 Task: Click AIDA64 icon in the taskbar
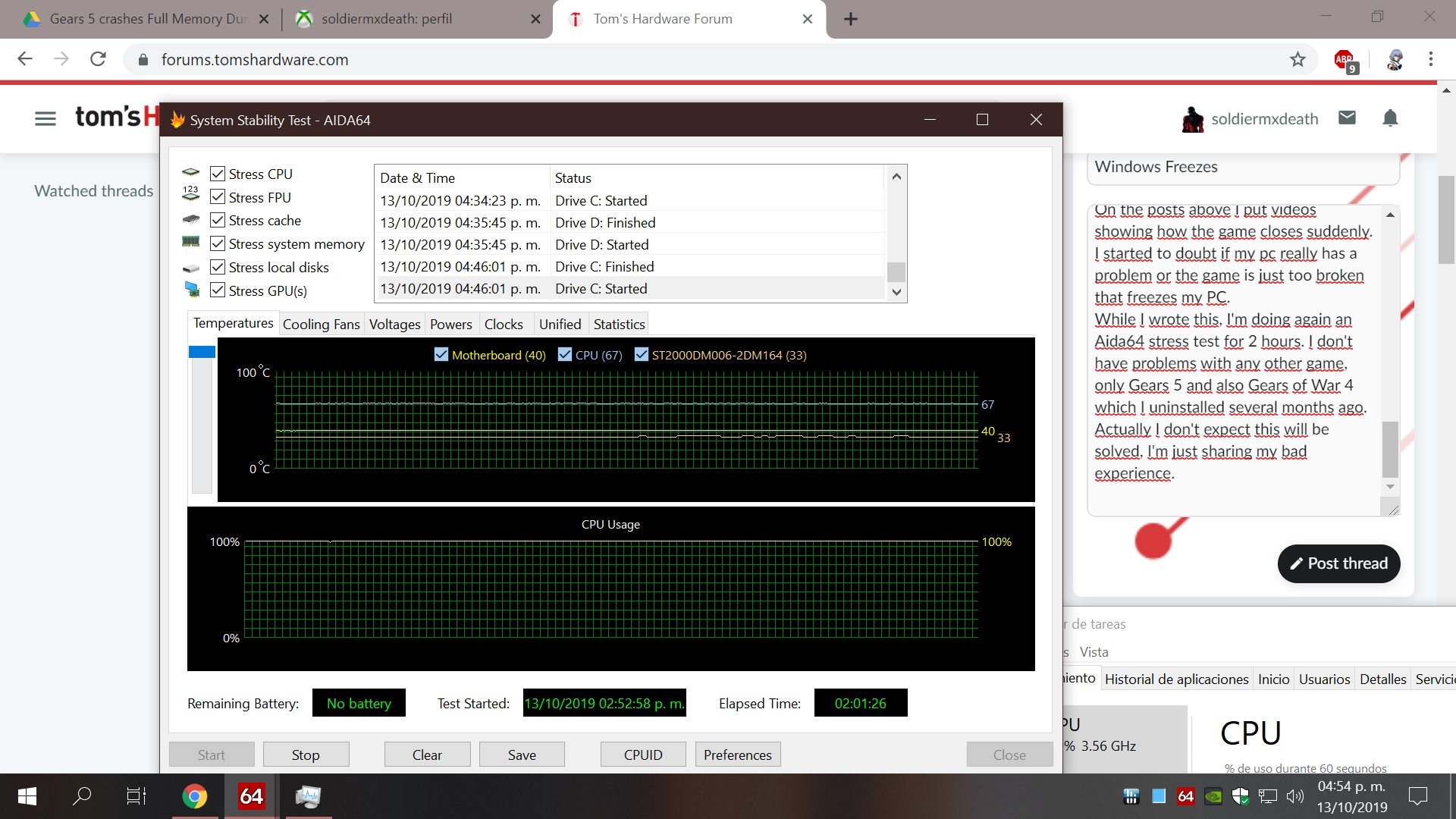(251, 796)
